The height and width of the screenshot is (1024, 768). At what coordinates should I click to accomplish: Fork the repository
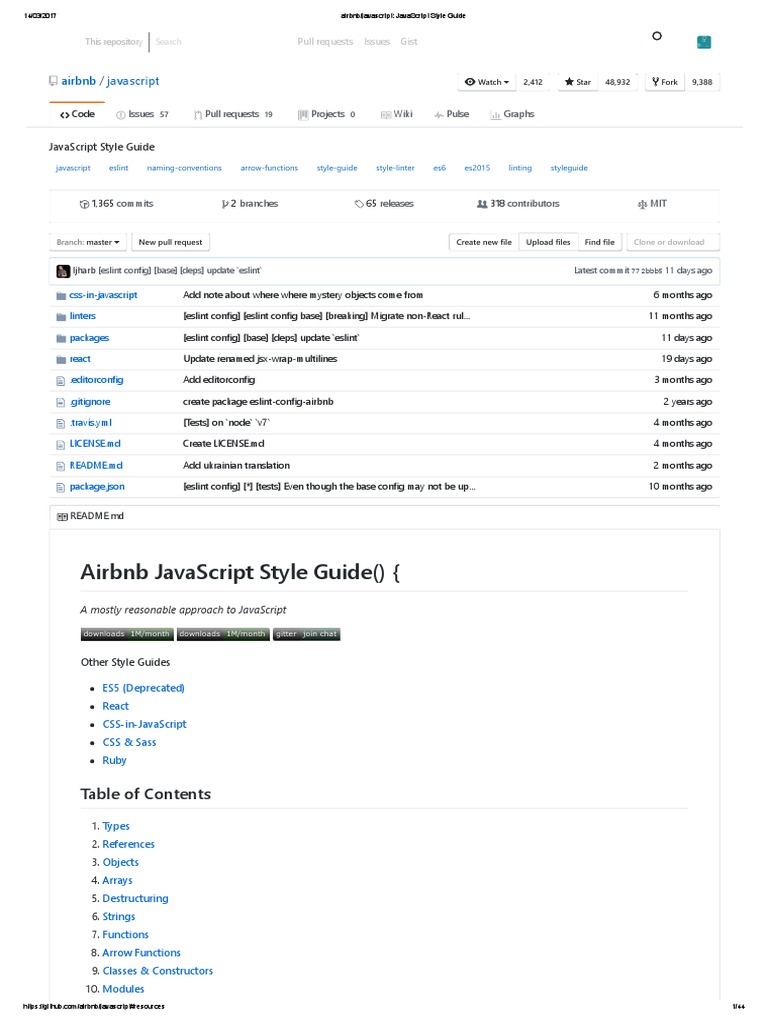pos(663,82)
